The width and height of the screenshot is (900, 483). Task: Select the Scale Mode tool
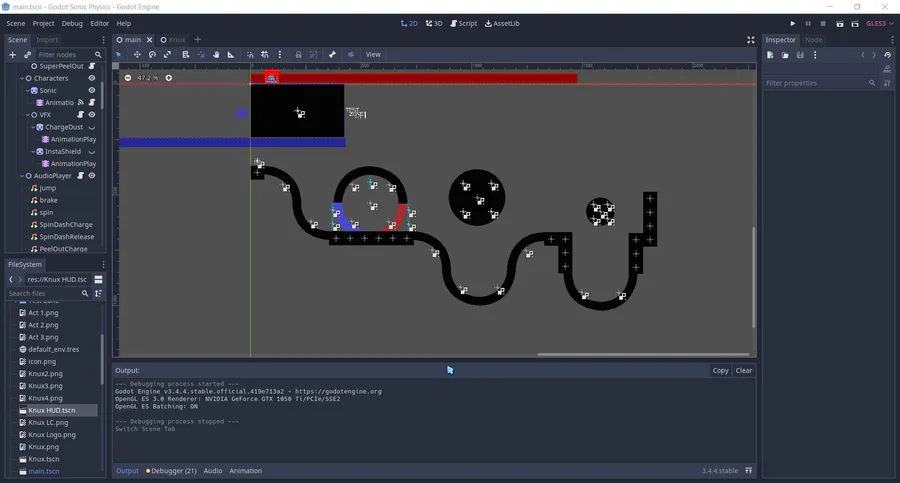[167, 55]
